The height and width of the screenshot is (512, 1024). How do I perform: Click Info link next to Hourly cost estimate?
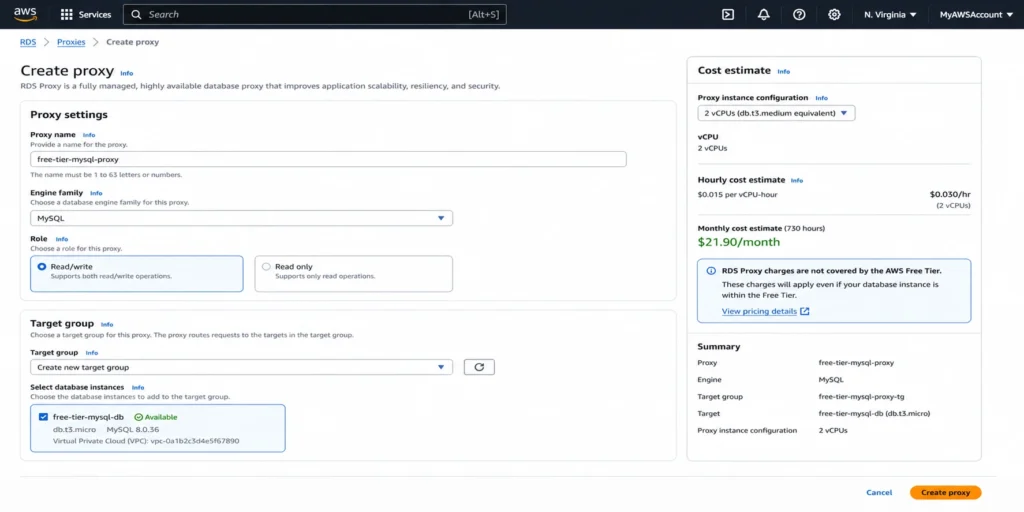pos(797,180)
